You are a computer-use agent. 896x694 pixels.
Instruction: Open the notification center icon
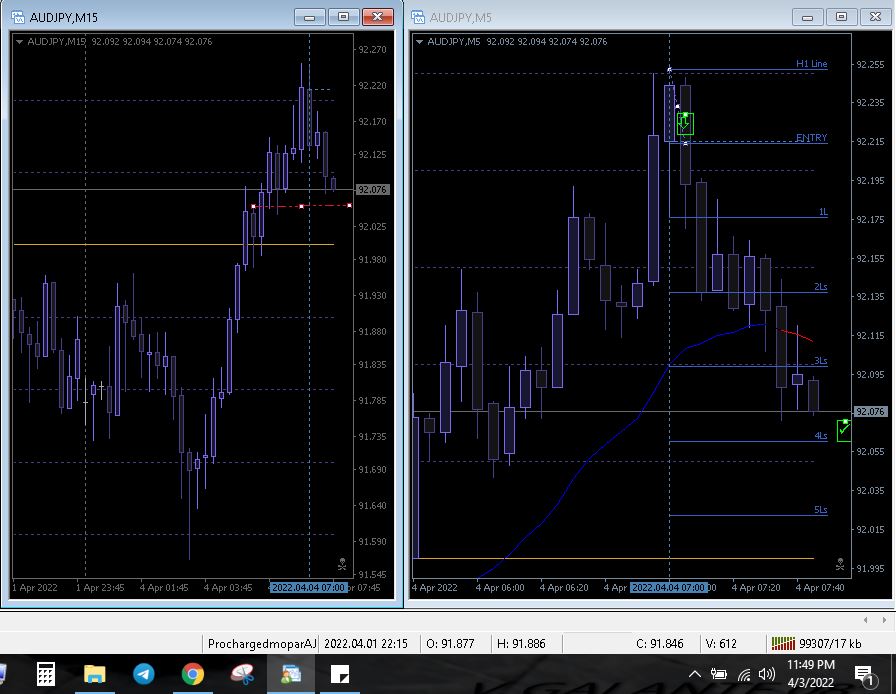click(x=863, y=676)
